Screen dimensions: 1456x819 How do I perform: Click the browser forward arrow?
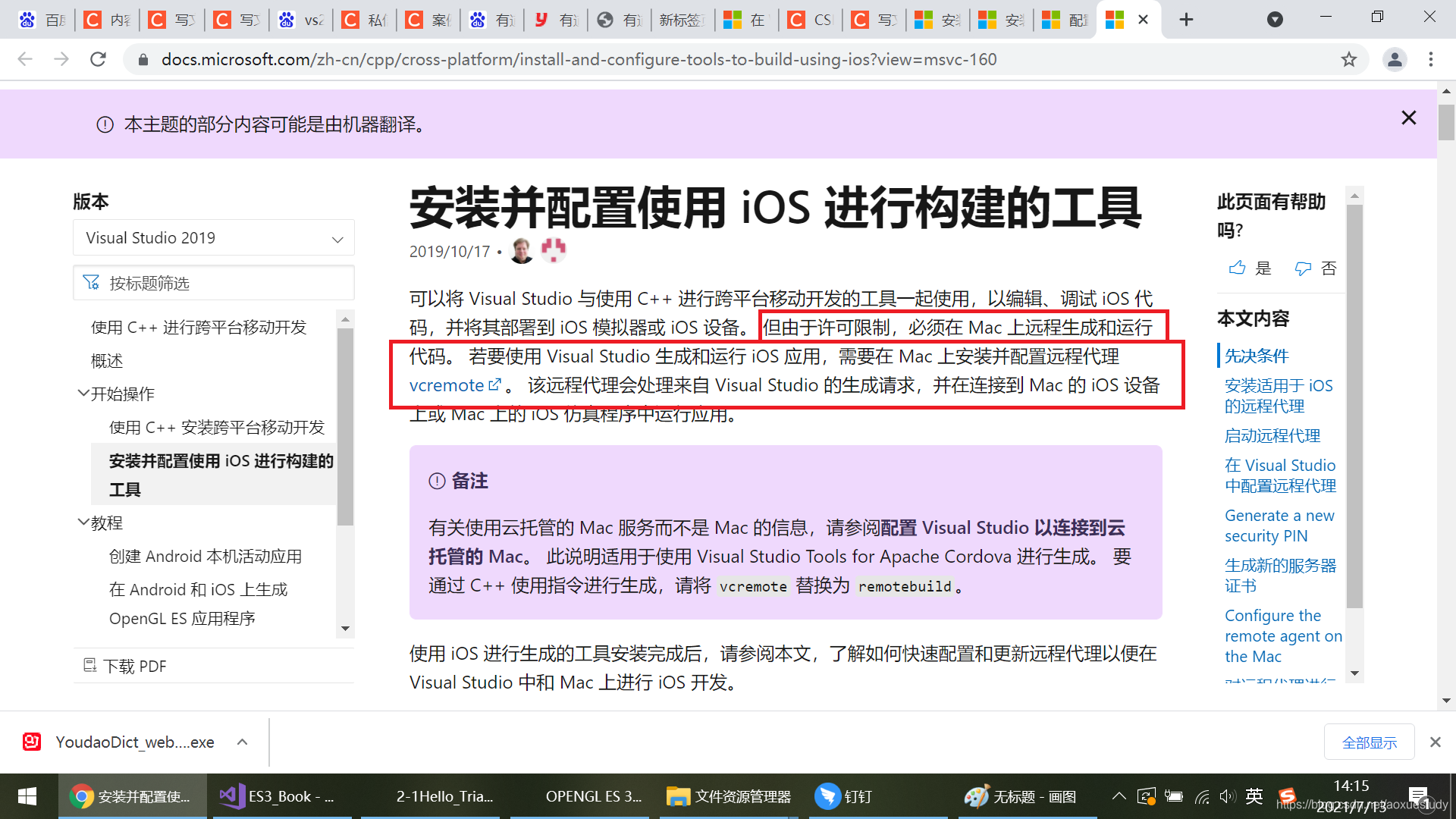61,59
